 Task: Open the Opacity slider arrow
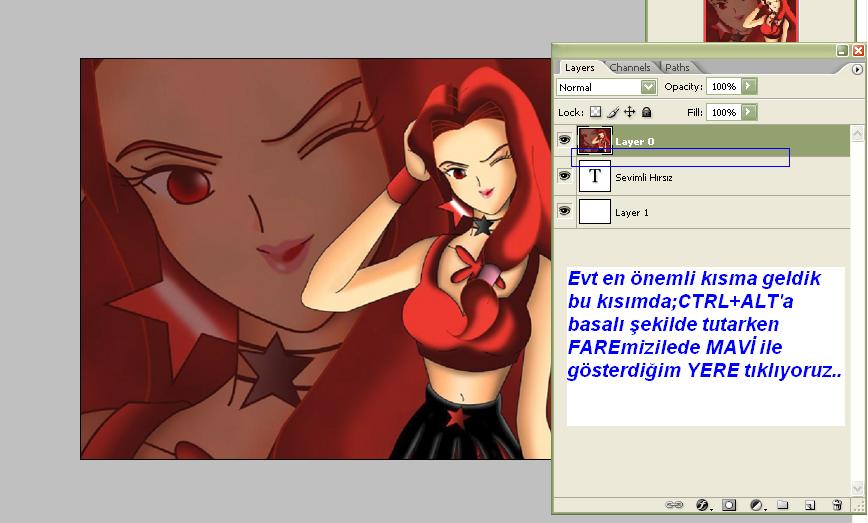[749, 87]
